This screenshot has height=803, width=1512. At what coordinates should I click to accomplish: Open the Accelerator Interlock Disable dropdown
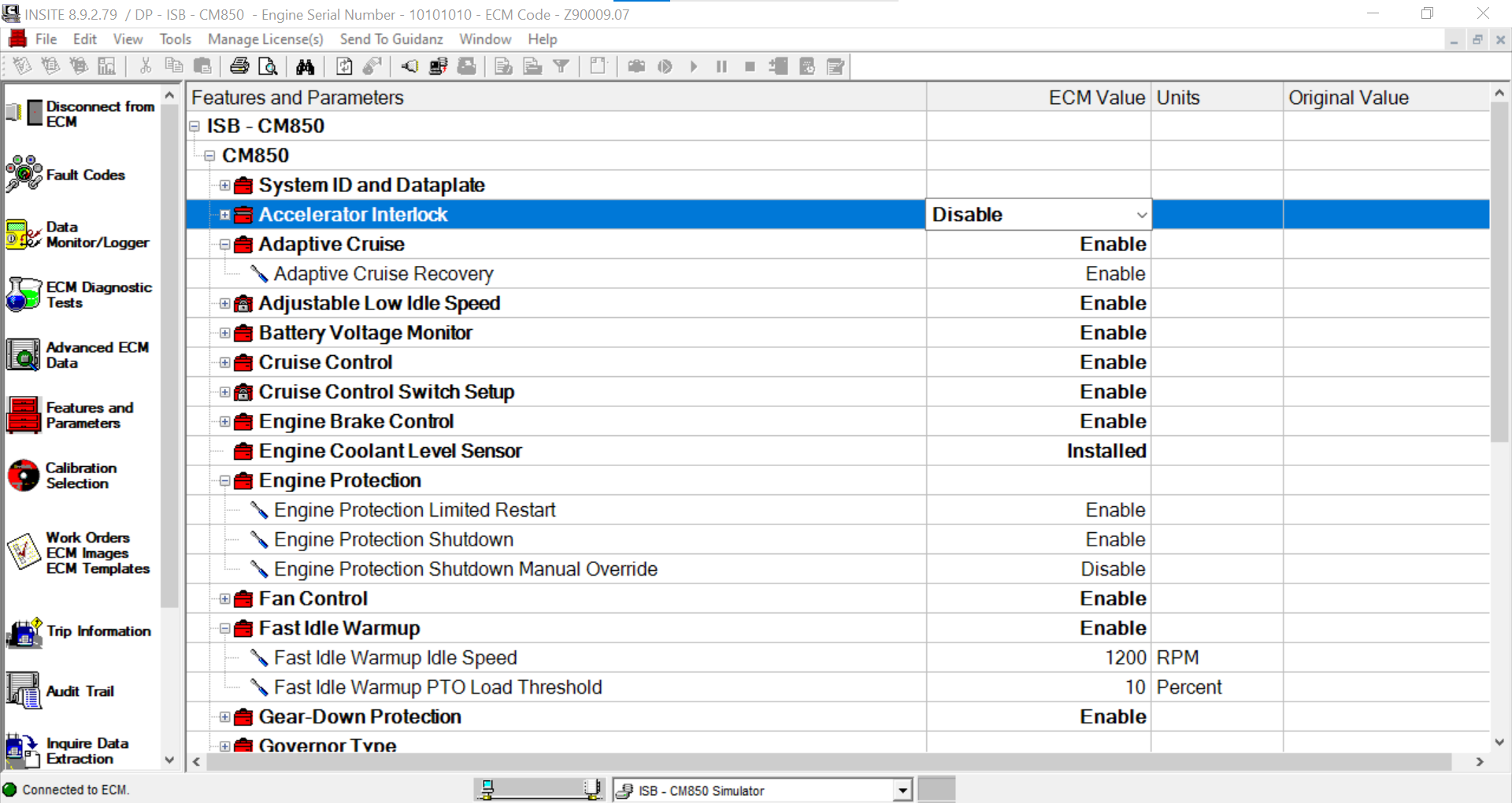(1140, 214)
